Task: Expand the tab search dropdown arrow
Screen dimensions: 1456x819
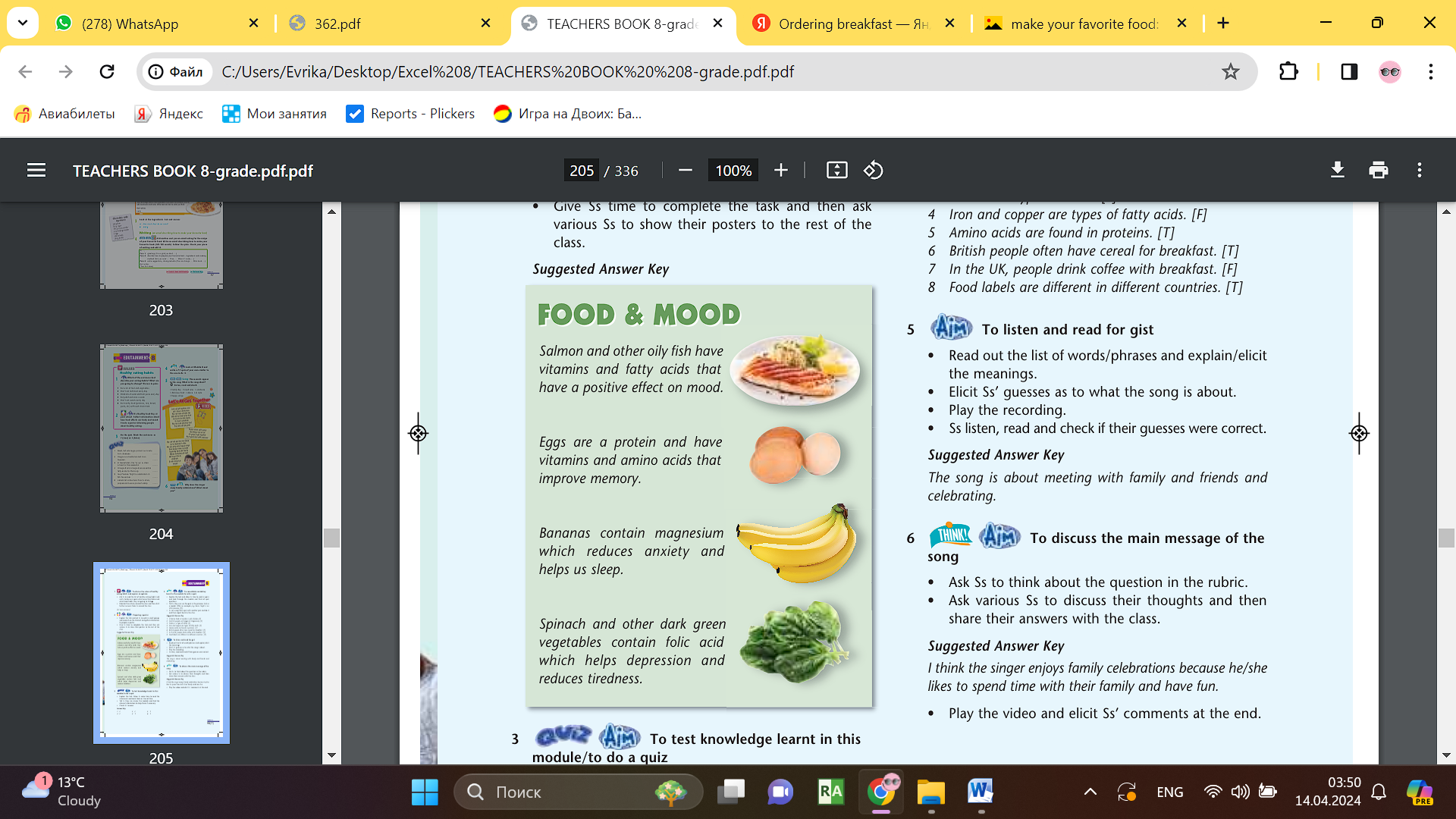Action: [23, 23]
